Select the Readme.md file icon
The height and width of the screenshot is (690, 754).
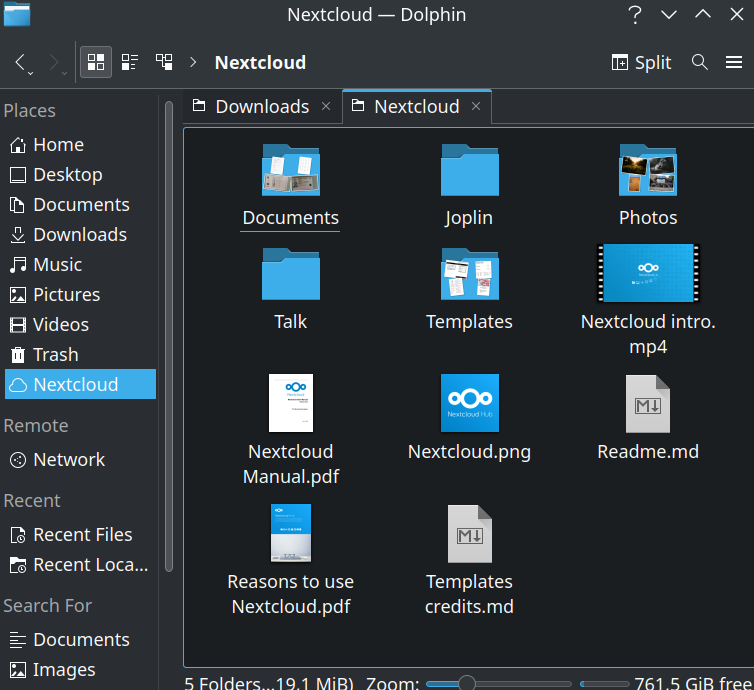click(648, 404)
